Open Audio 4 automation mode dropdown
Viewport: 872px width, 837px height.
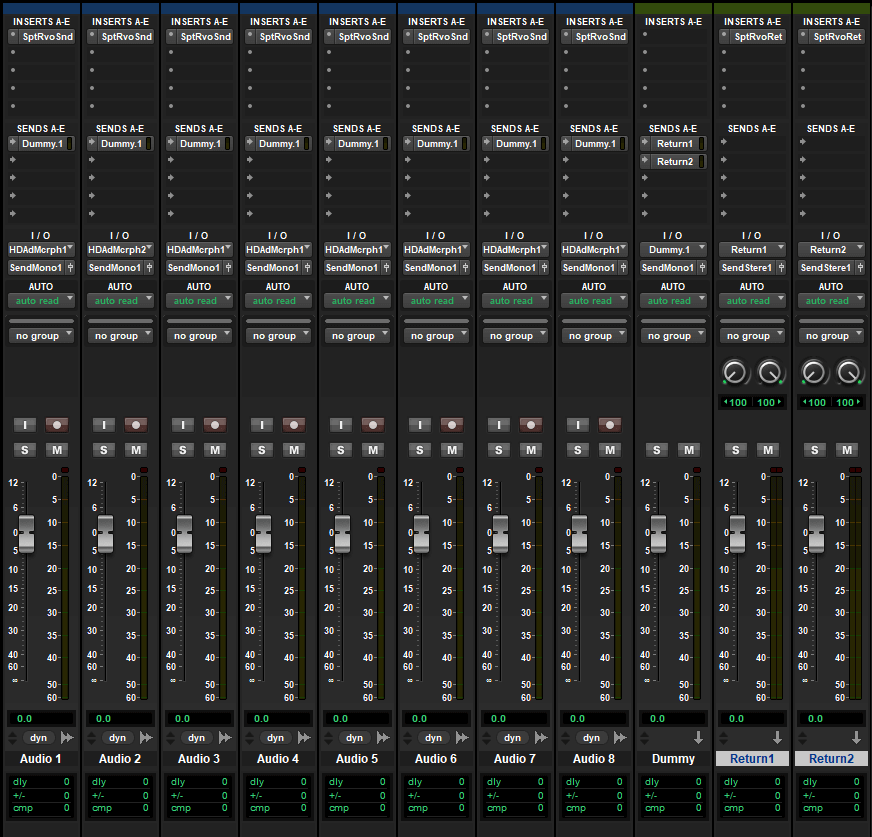pos(275,301)
